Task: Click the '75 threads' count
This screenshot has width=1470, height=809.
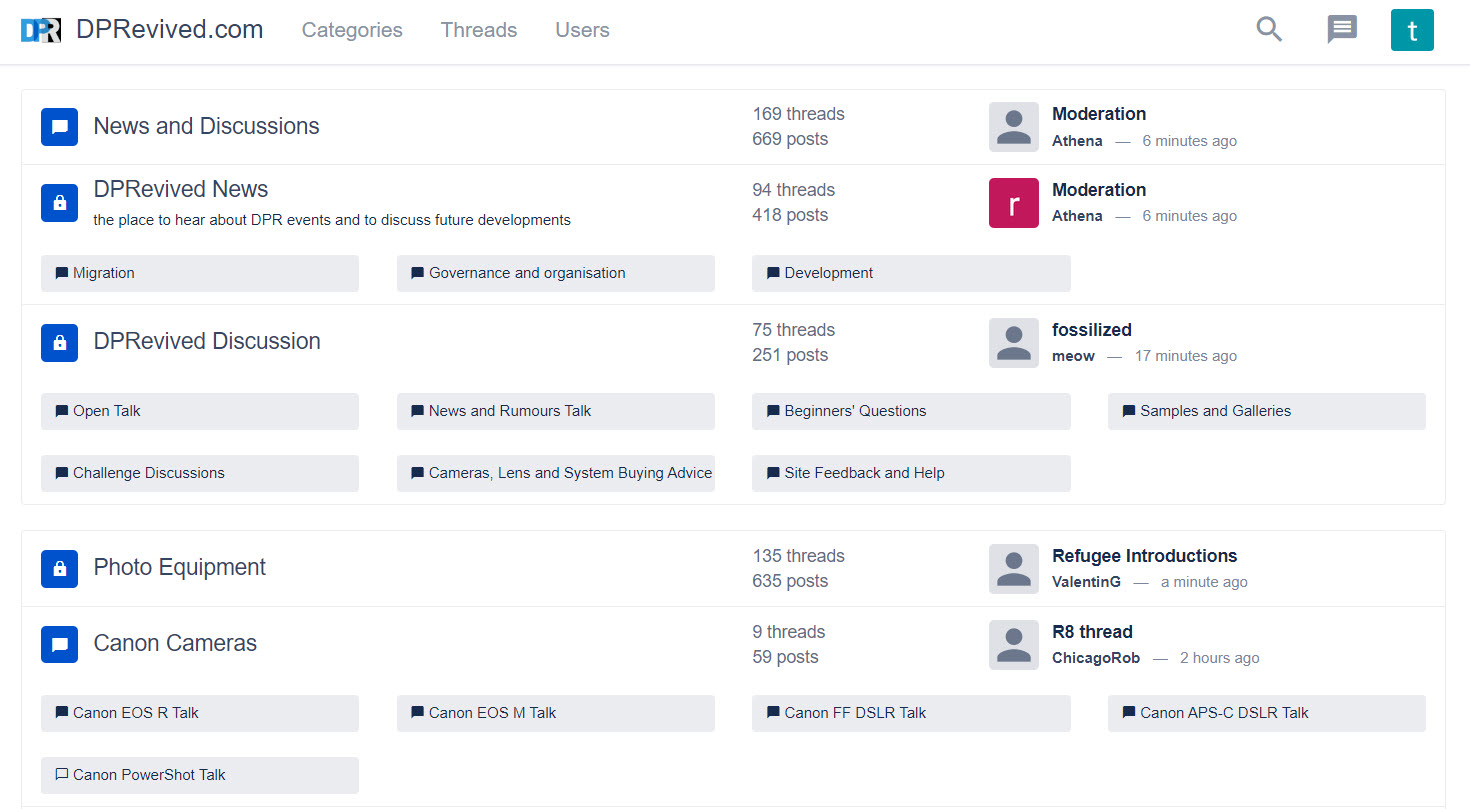Action: click(x=793, y=330)
